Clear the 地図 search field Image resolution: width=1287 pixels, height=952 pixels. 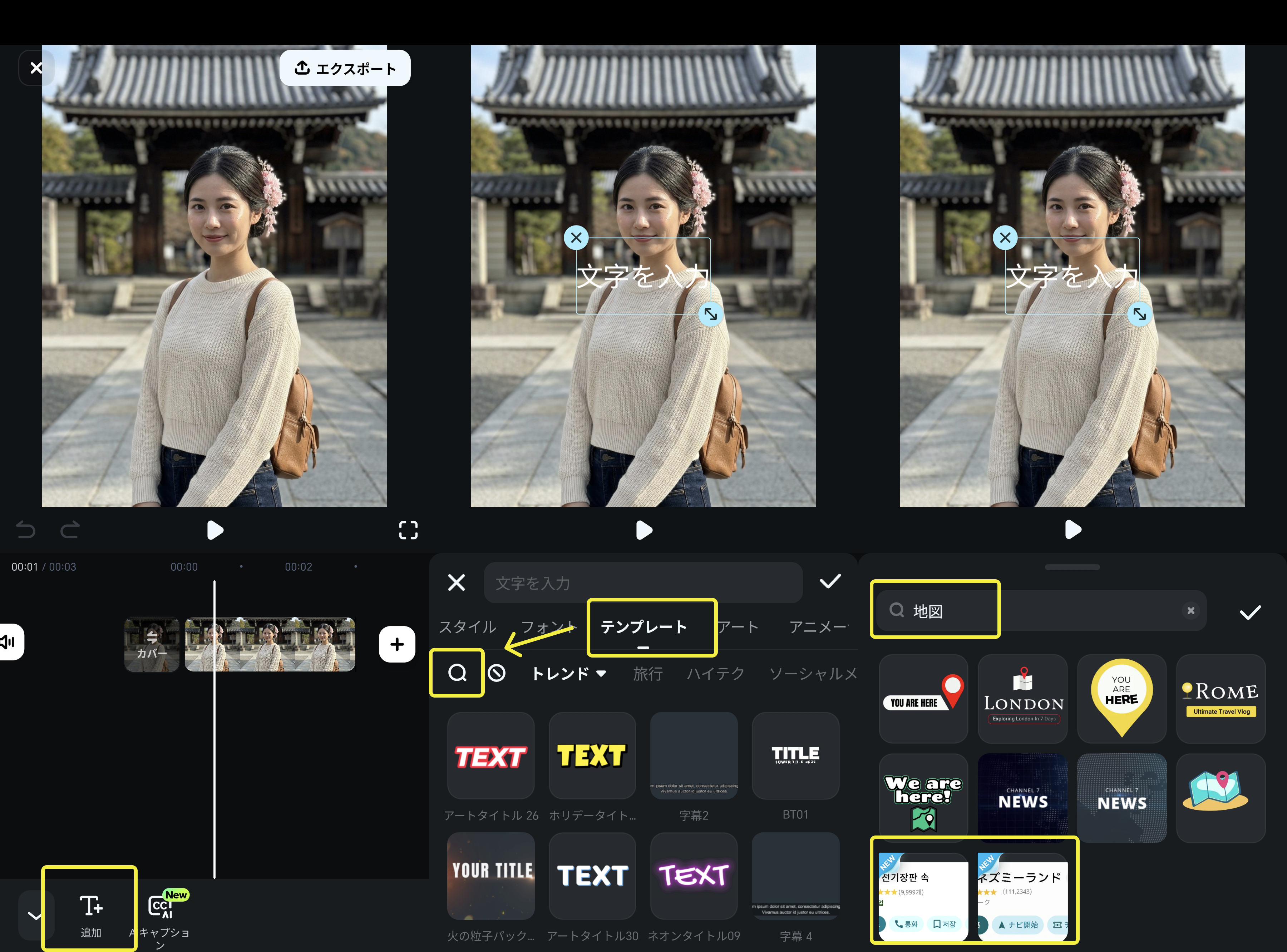(x=1191, y=610)
